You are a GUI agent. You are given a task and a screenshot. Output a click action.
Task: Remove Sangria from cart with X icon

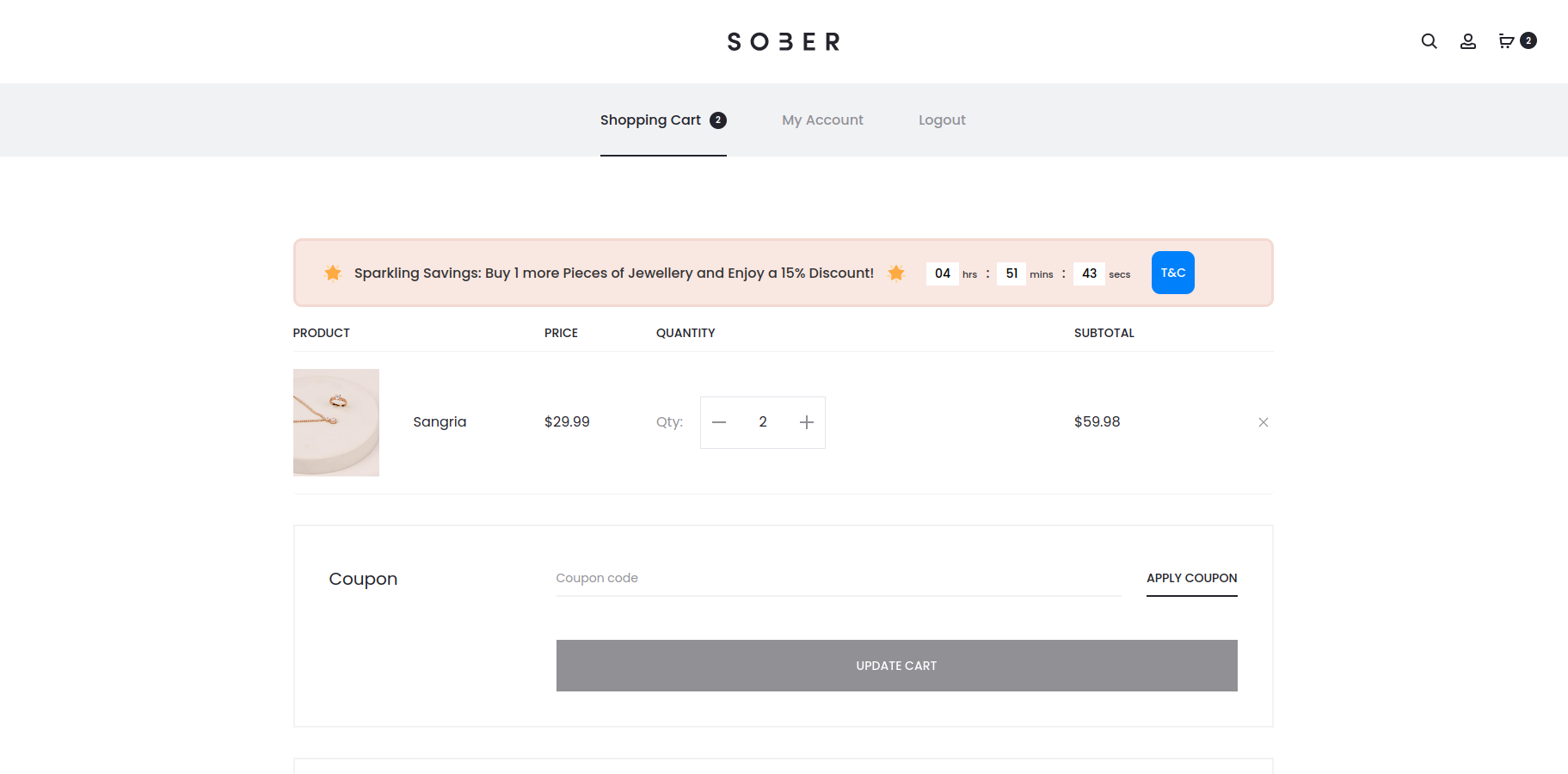click(1264, 422)
